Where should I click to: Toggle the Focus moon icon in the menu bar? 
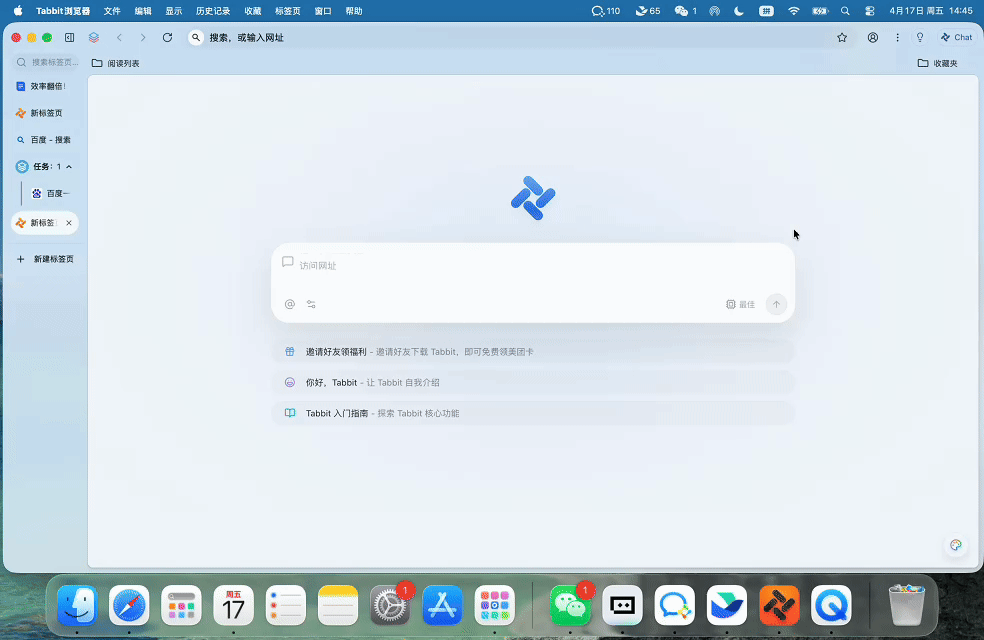point(739,11)
